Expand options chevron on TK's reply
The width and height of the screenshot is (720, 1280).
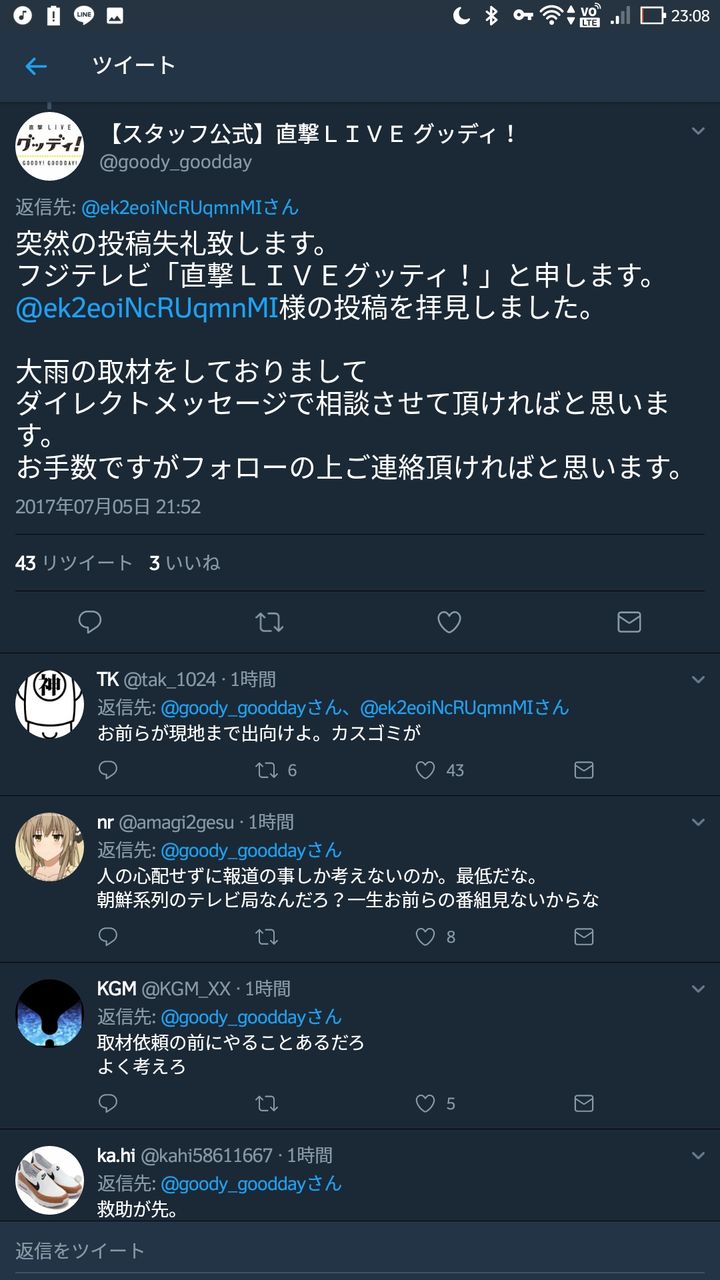click(x=699, y=679)
